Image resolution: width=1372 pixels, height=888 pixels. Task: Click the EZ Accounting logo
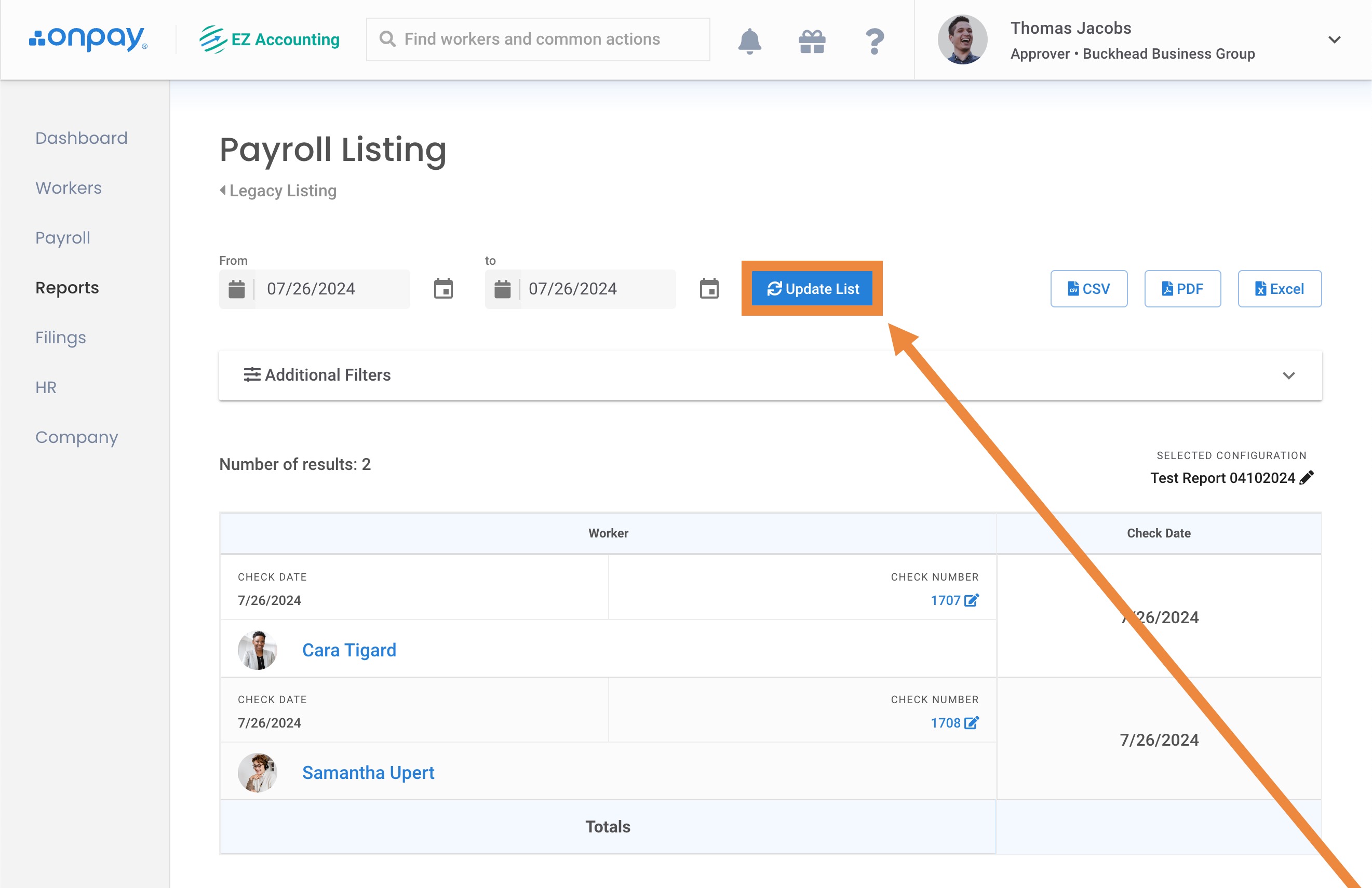point(269,39)
